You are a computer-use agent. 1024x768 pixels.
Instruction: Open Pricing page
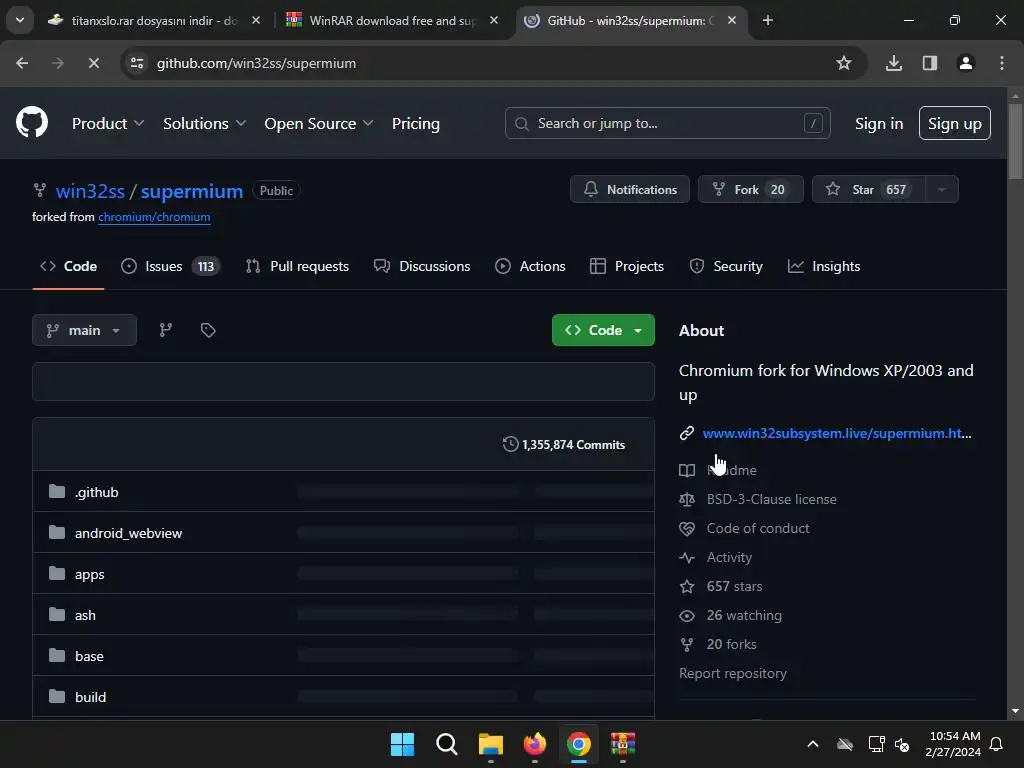(416, 123)
